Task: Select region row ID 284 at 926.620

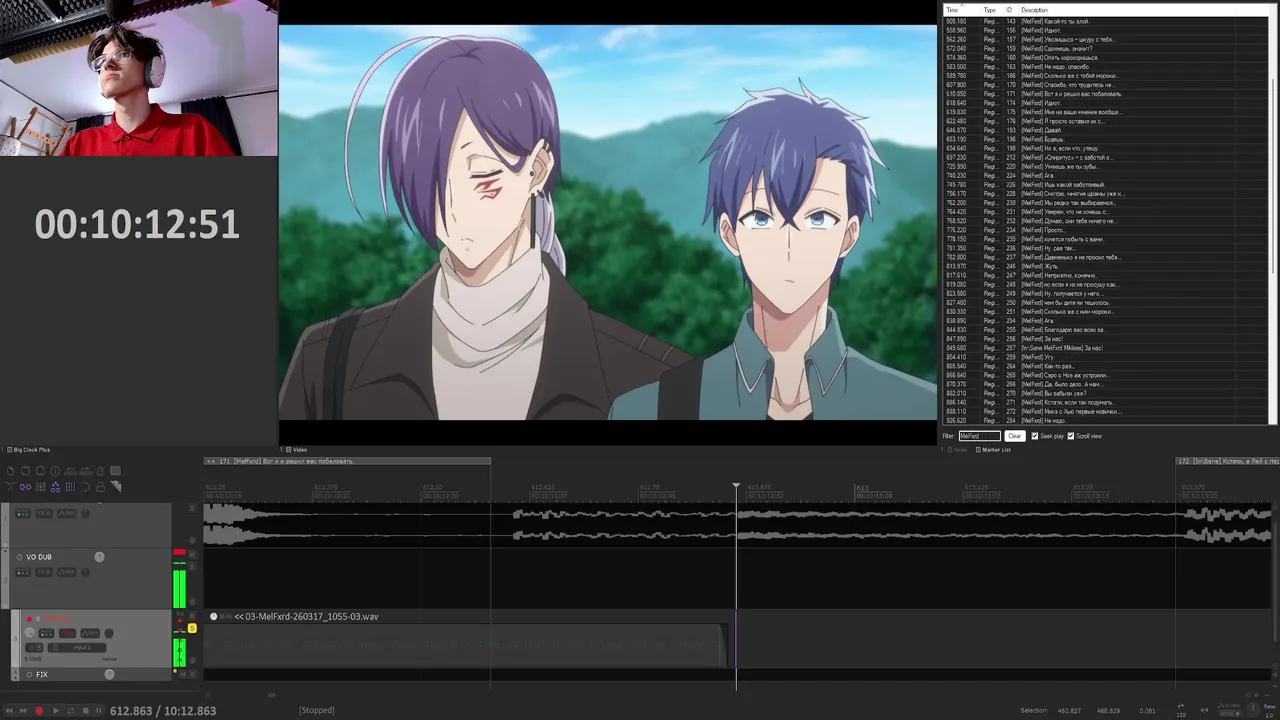Action: 1105,421
